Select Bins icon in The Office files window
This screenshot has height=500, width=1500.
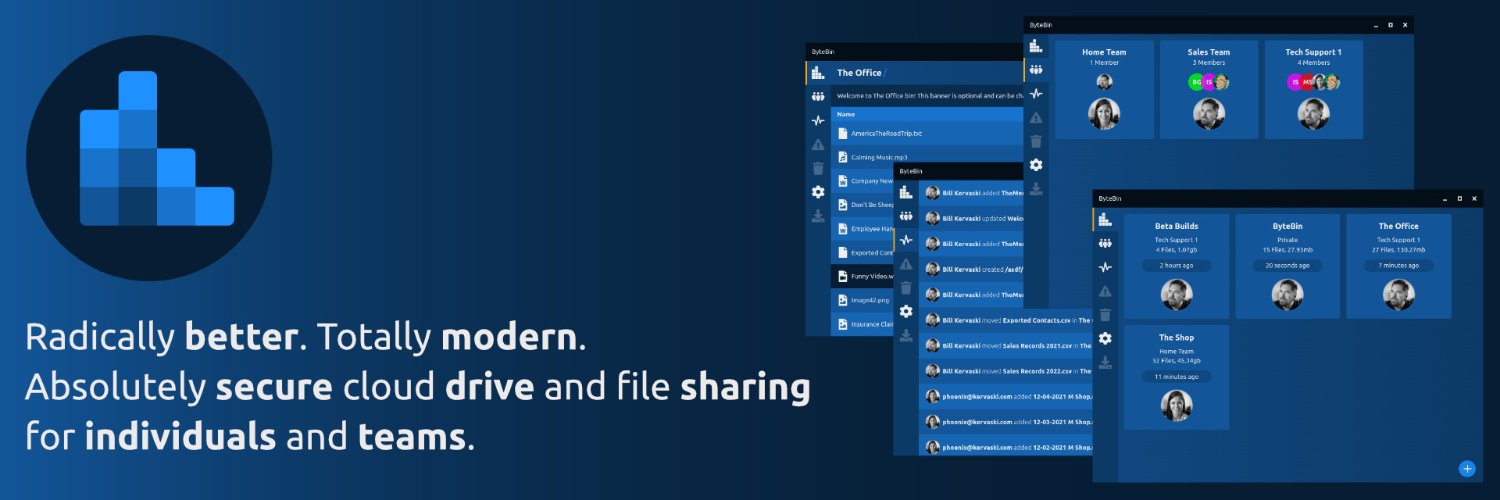point(818,72)
